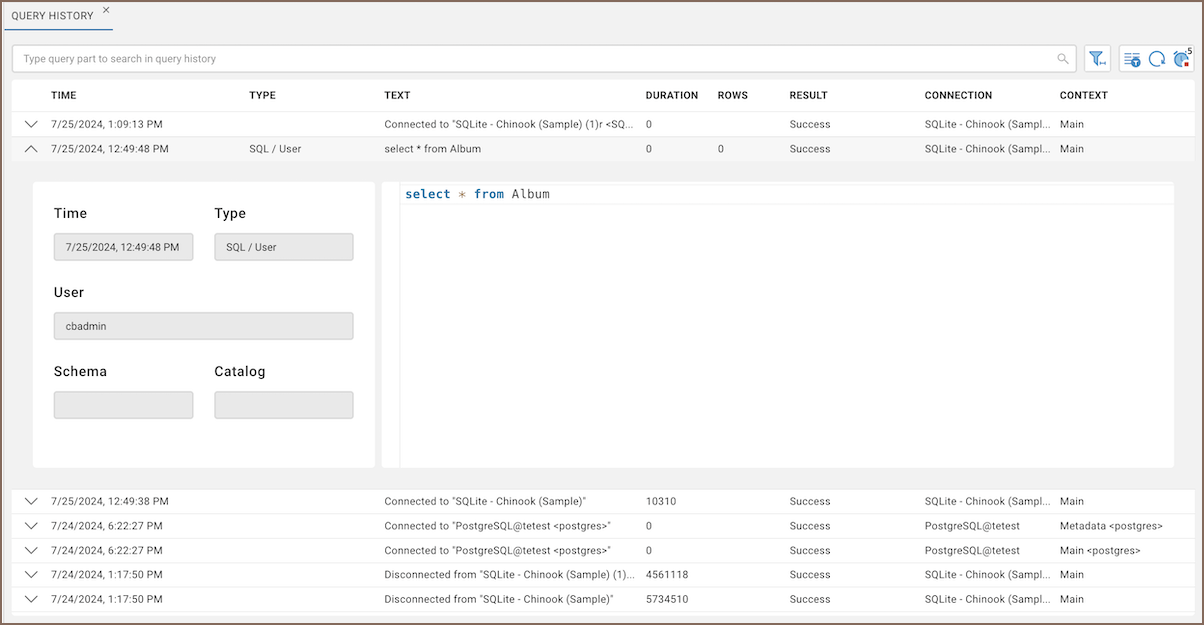Close the Query History tab
Image resolution: width=1204 pixels, height=625 pixels.
tap(107, 10)
